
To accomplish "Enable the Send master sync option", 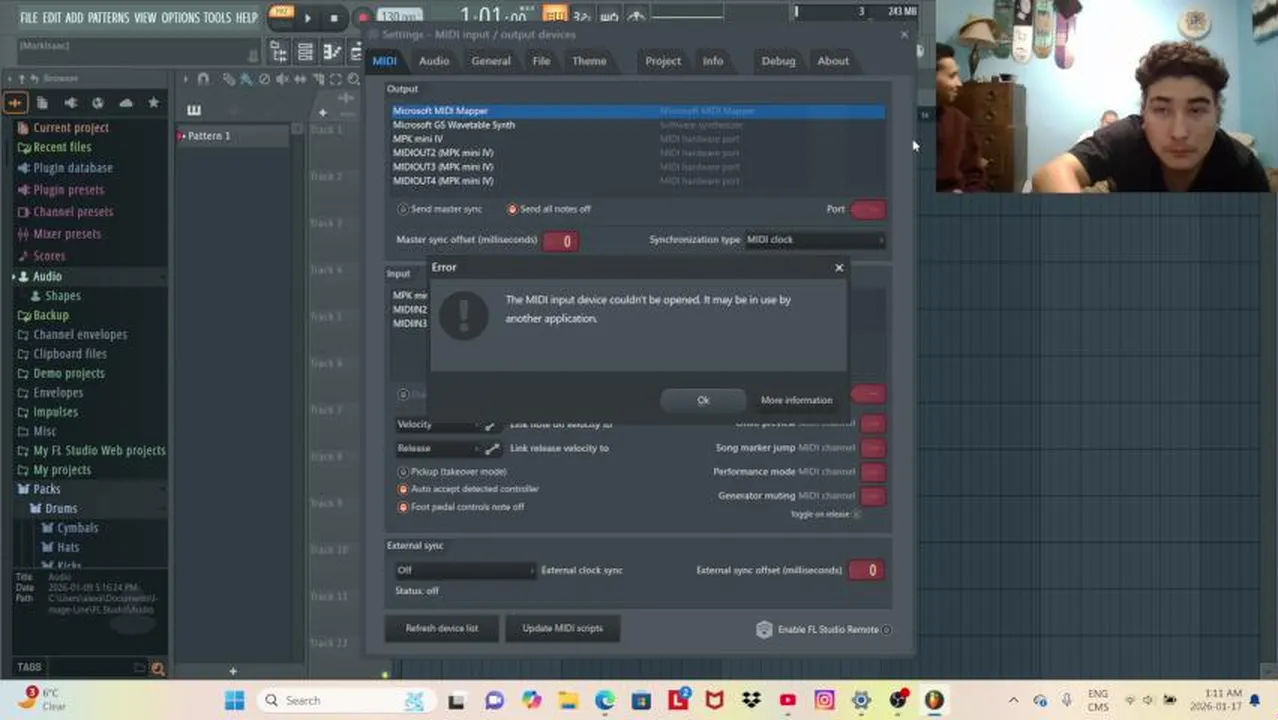I will (x=403, y=209).
